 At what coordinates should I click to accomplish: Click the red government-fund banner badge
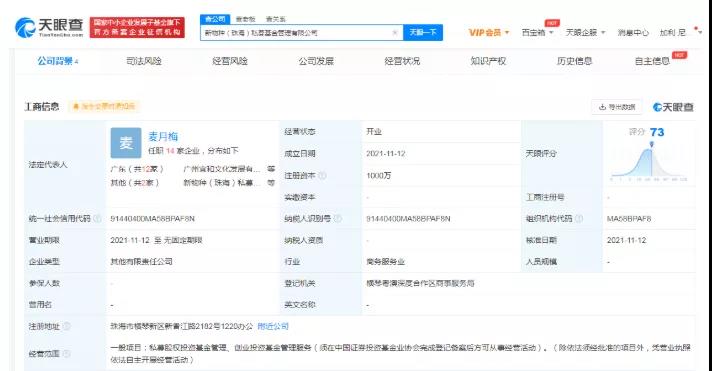coord(137,27)
